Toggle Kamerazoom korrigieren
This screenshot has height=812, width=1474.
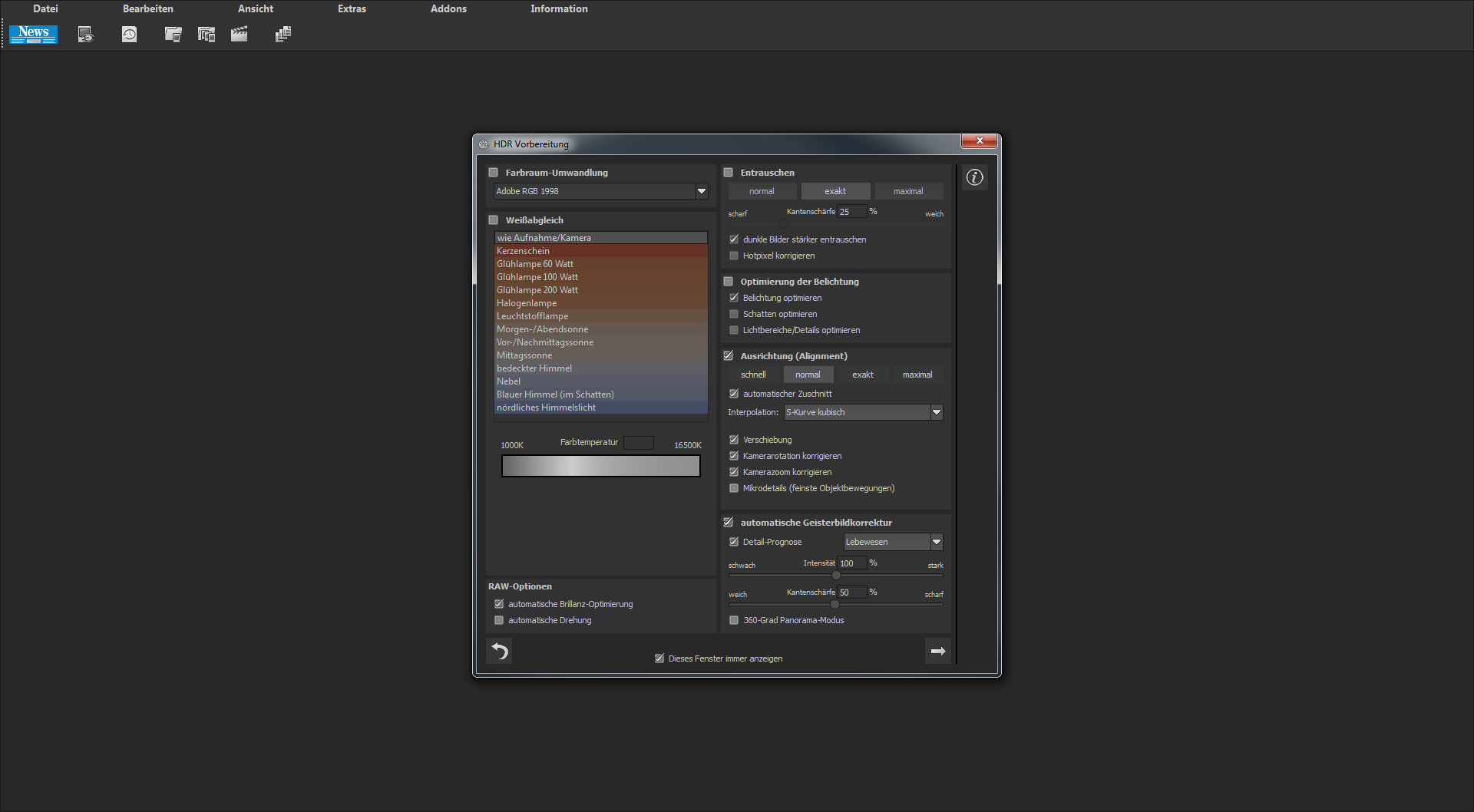click(734, 472)
